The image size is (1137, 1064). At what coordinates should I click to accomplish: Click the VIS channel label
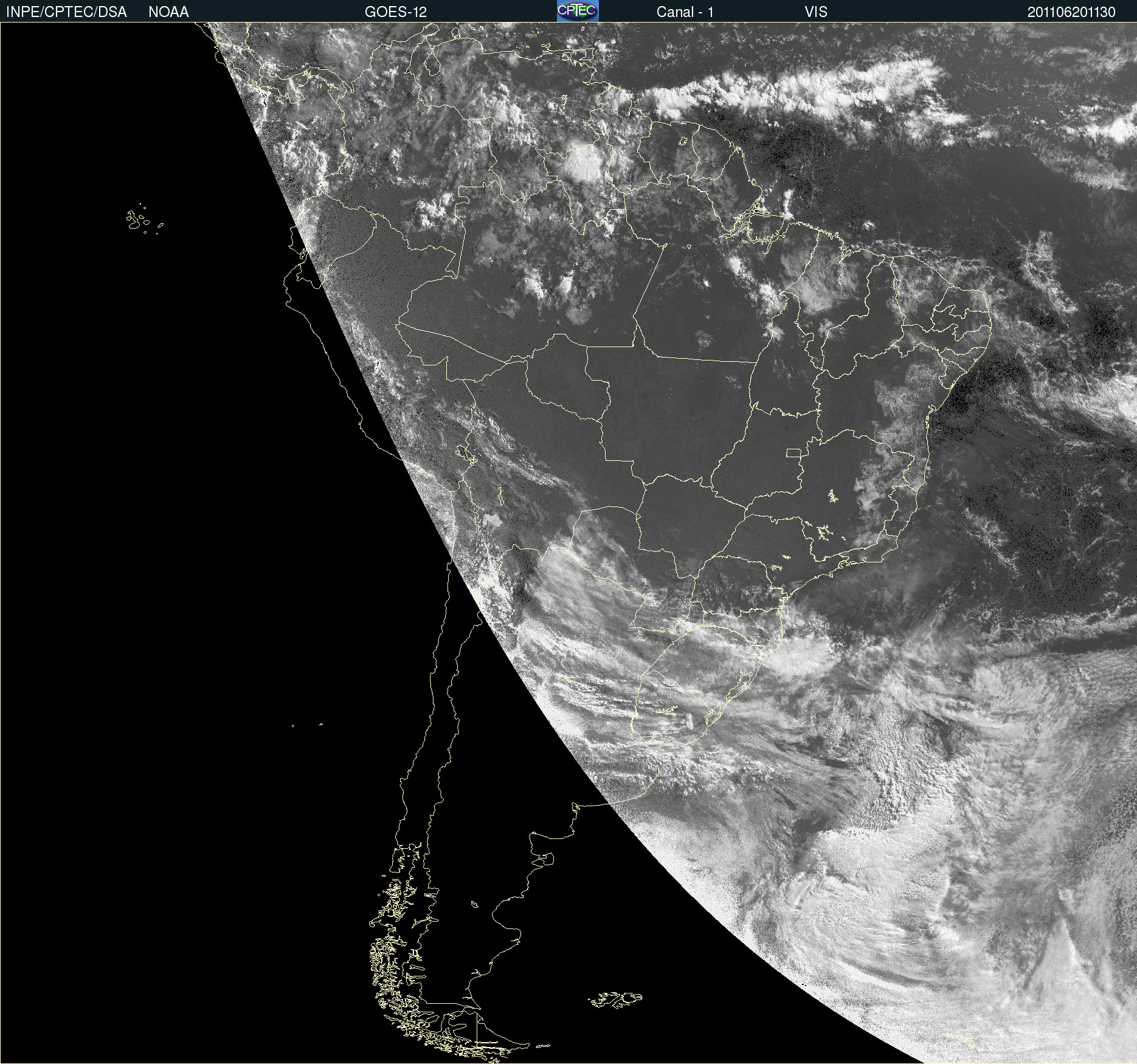tap(816, 12)
